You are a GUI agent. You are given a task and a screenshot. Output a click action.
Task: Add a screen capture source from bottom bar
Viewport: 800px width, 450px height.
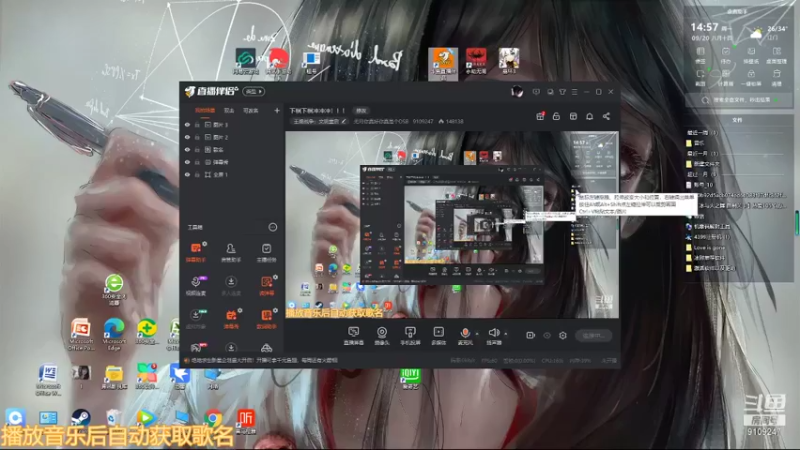point(353,336)
